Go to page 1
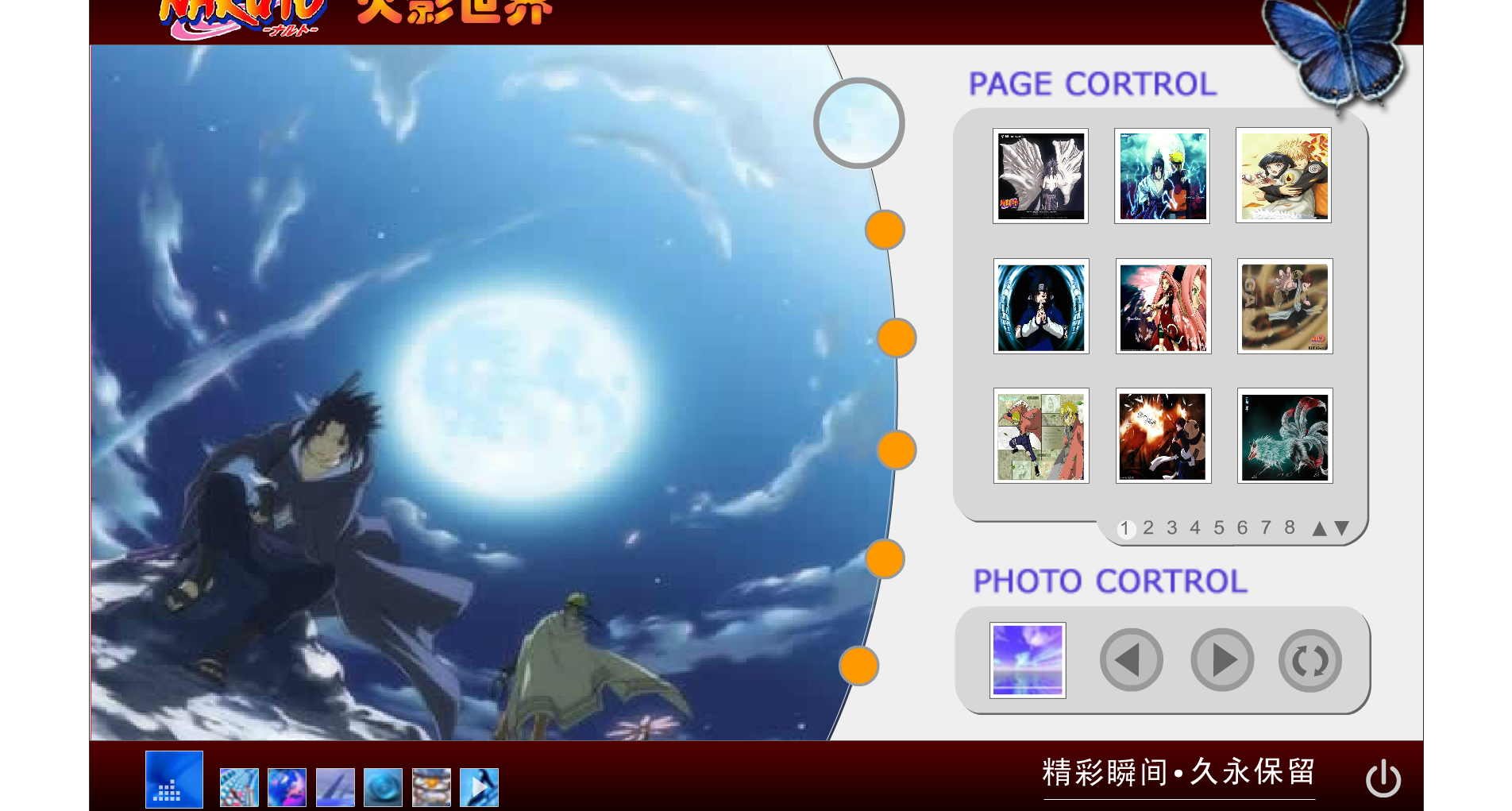The height and width of the screenshot is (811, 1512). point(1125,528)
